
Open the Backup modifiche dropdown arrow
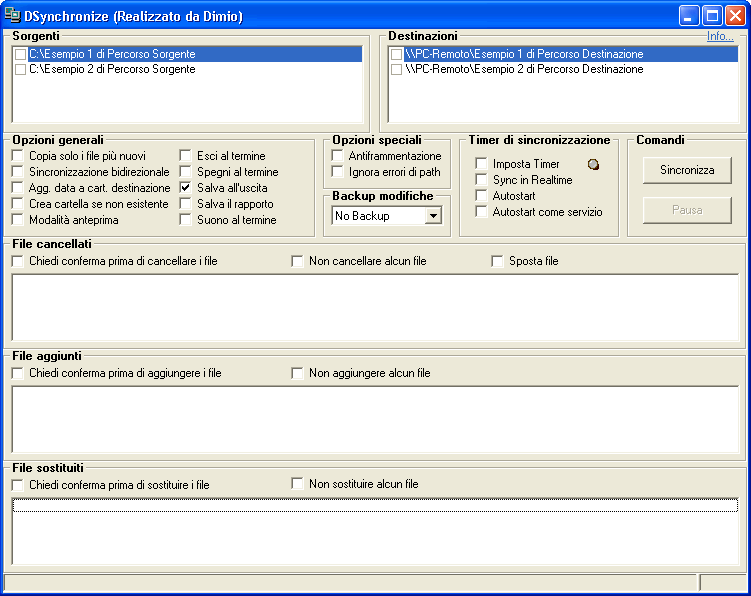pyautogui.click(x=433, y=216)
